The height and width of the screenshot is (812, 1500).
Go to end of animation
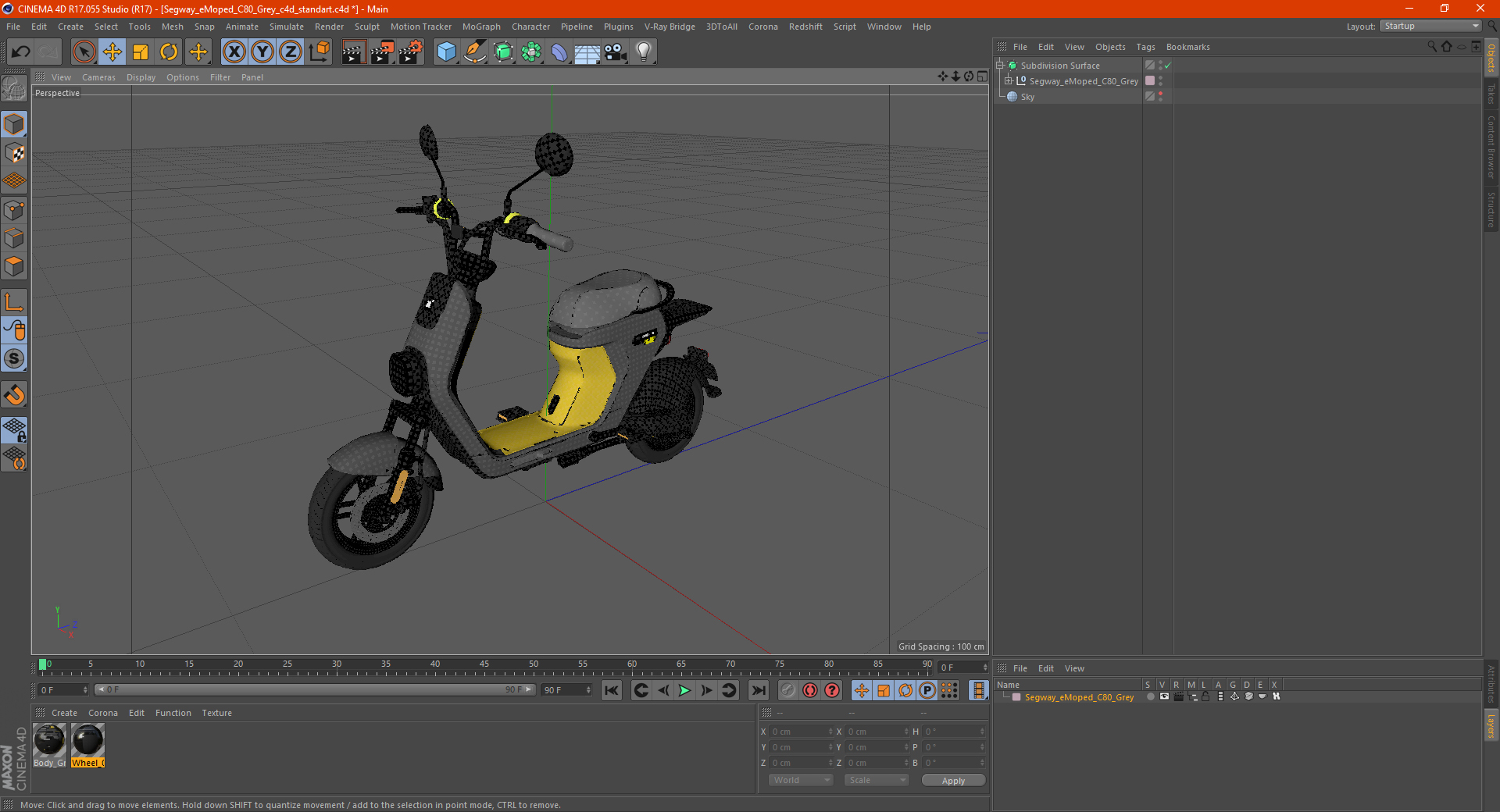[x=758, y=690]
